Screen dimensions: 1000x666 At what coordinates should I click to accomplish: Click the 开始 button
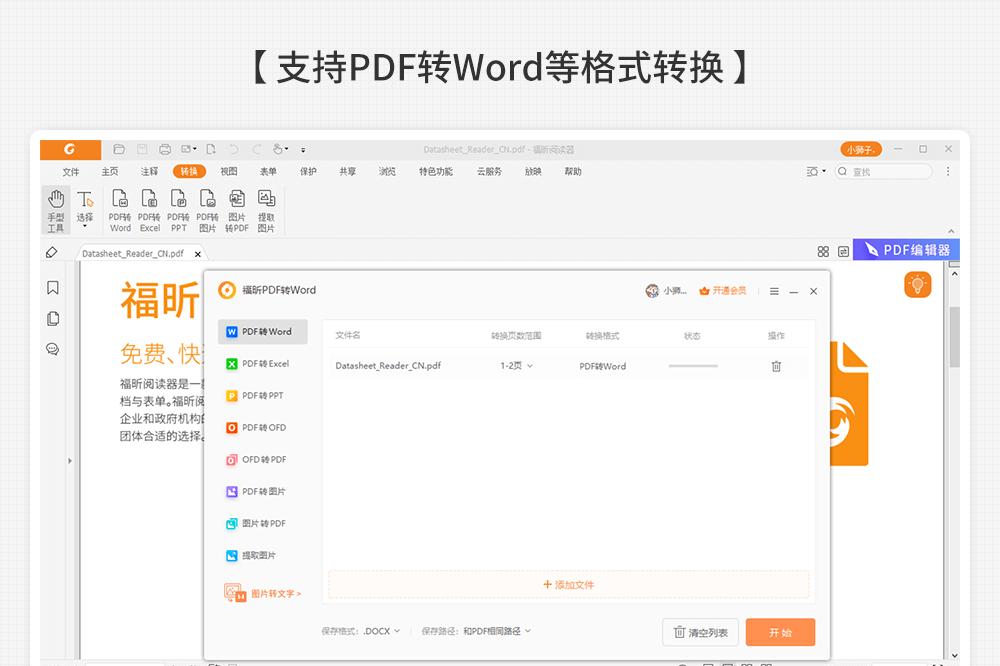tap(780, 632)
